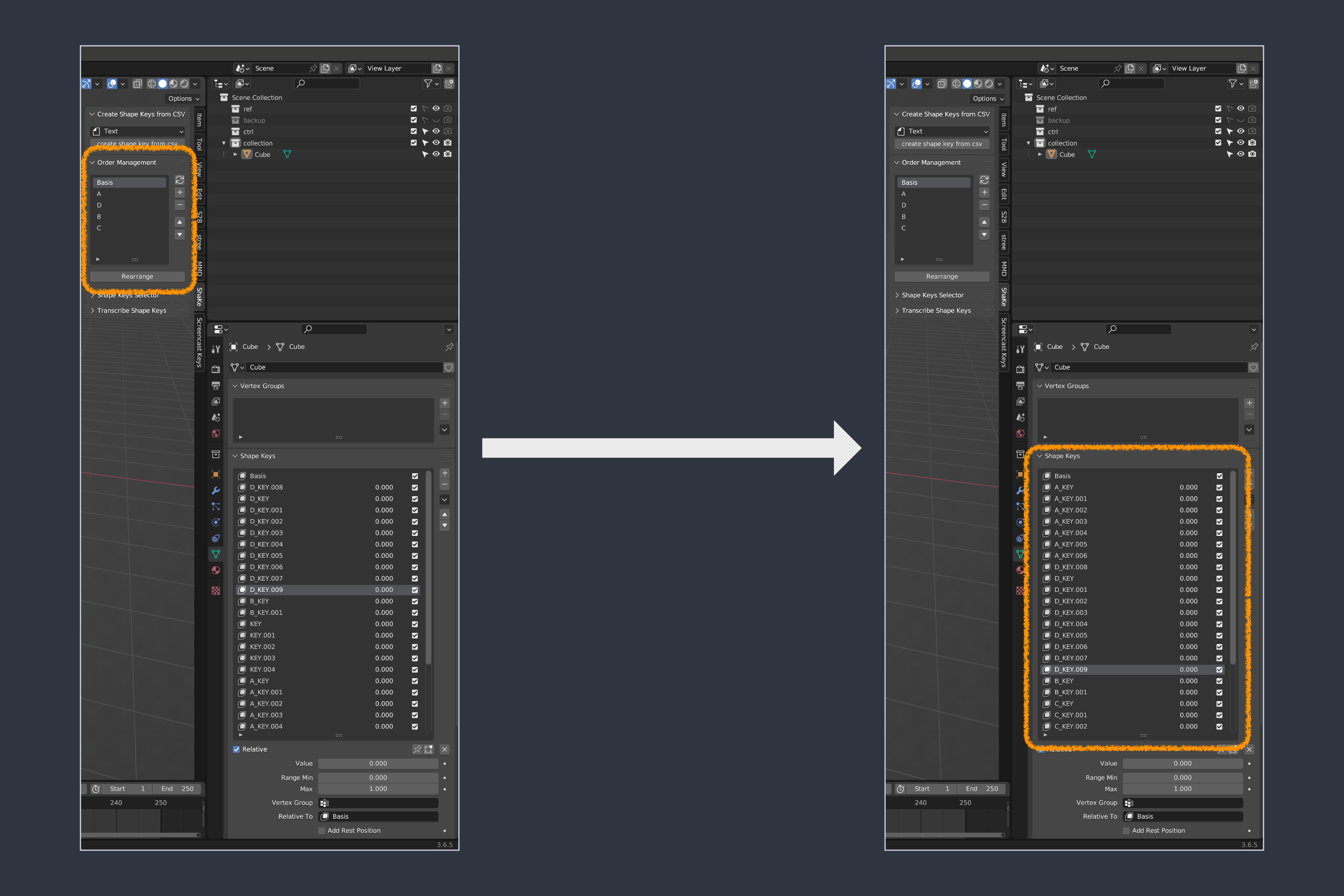Open the Text dropdown in left screenshot
Image resolution: width=1344 pixels, height=896 pixels.
coord(137,132)
